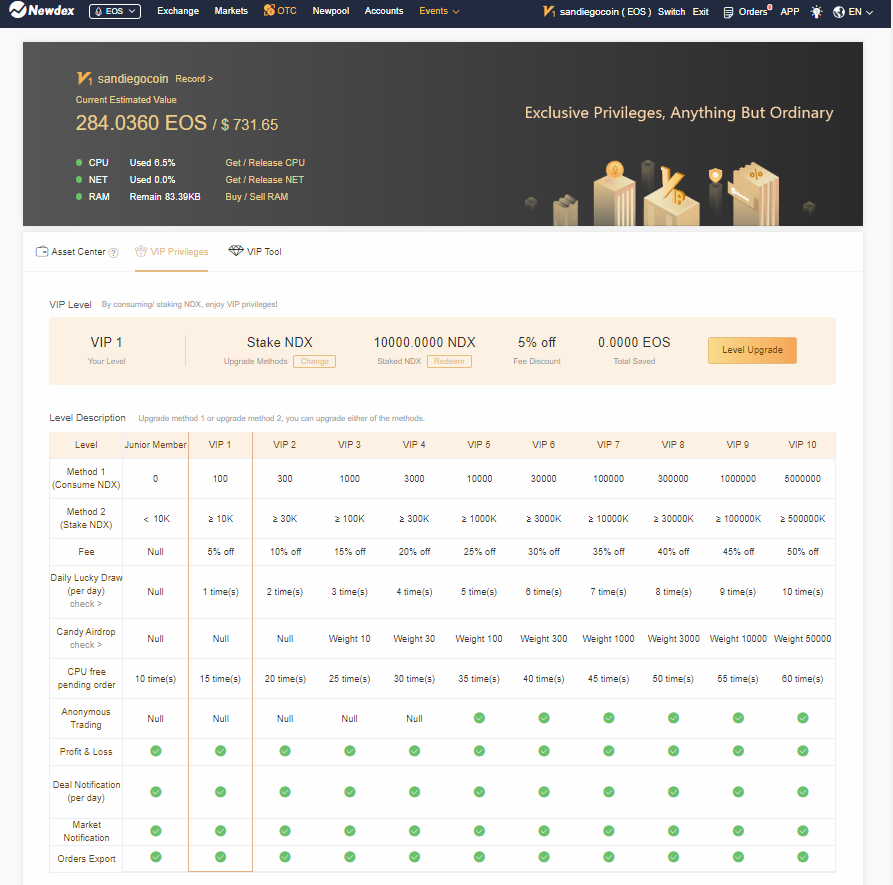This screenshot has width=893, height=885.
Task: Click the VIP Tool diamond icon
Action: click(235, 251)
